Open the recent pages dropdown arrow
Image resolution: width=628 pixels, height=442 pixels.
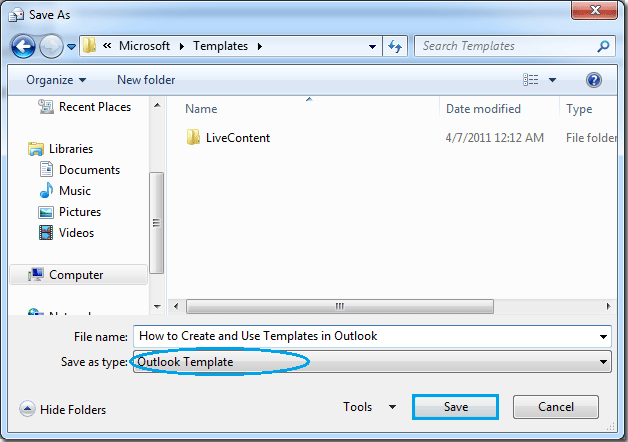(x=71, y=47)
